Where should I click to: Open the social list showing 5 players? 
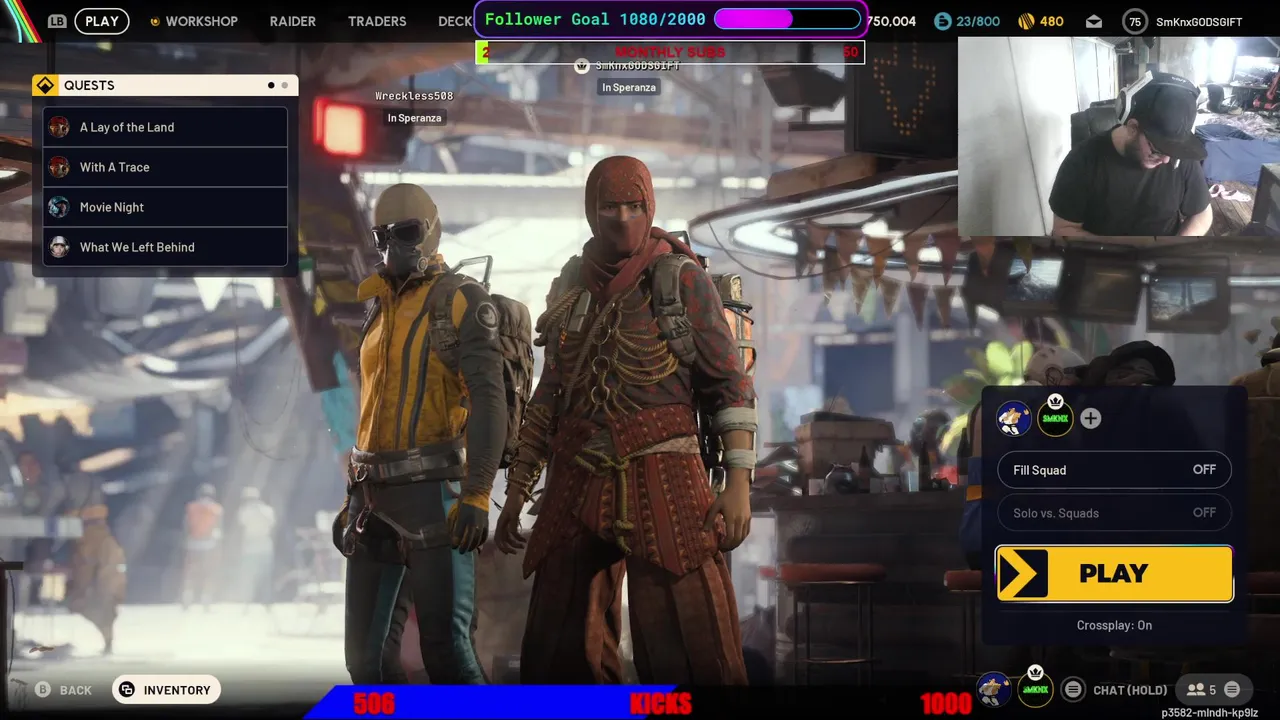pos(1201,690)
